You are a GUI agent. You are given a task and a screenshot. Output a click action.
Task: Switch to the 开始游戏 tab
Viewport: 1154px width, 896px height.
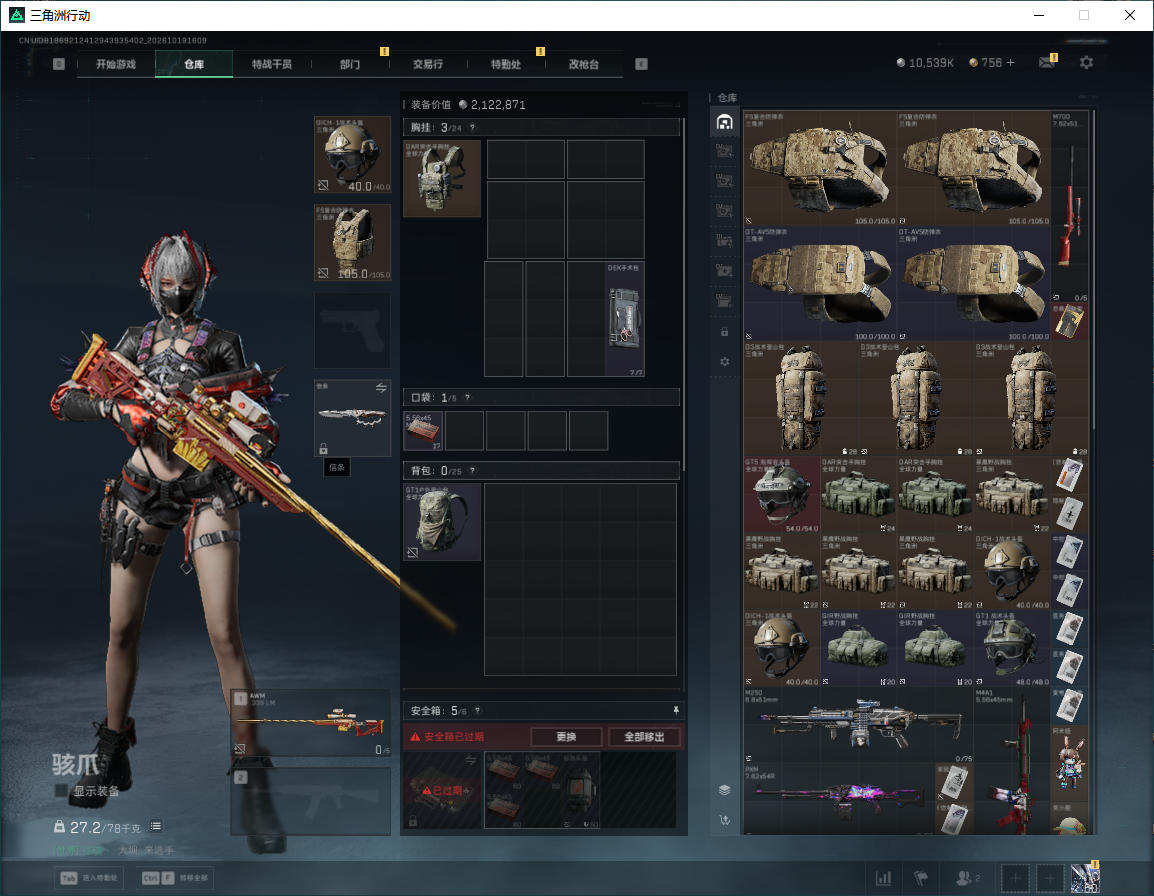(x=116, y=64)
